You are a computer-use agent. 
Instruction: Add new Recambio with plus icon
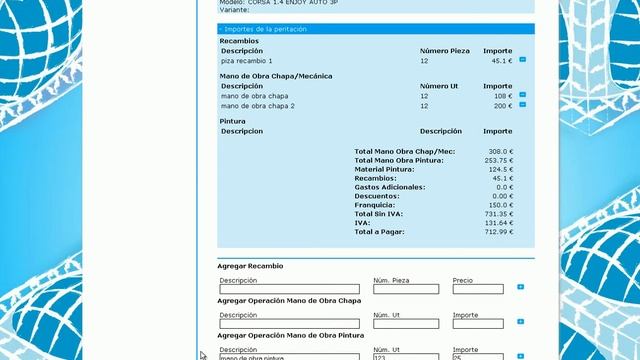520,287
